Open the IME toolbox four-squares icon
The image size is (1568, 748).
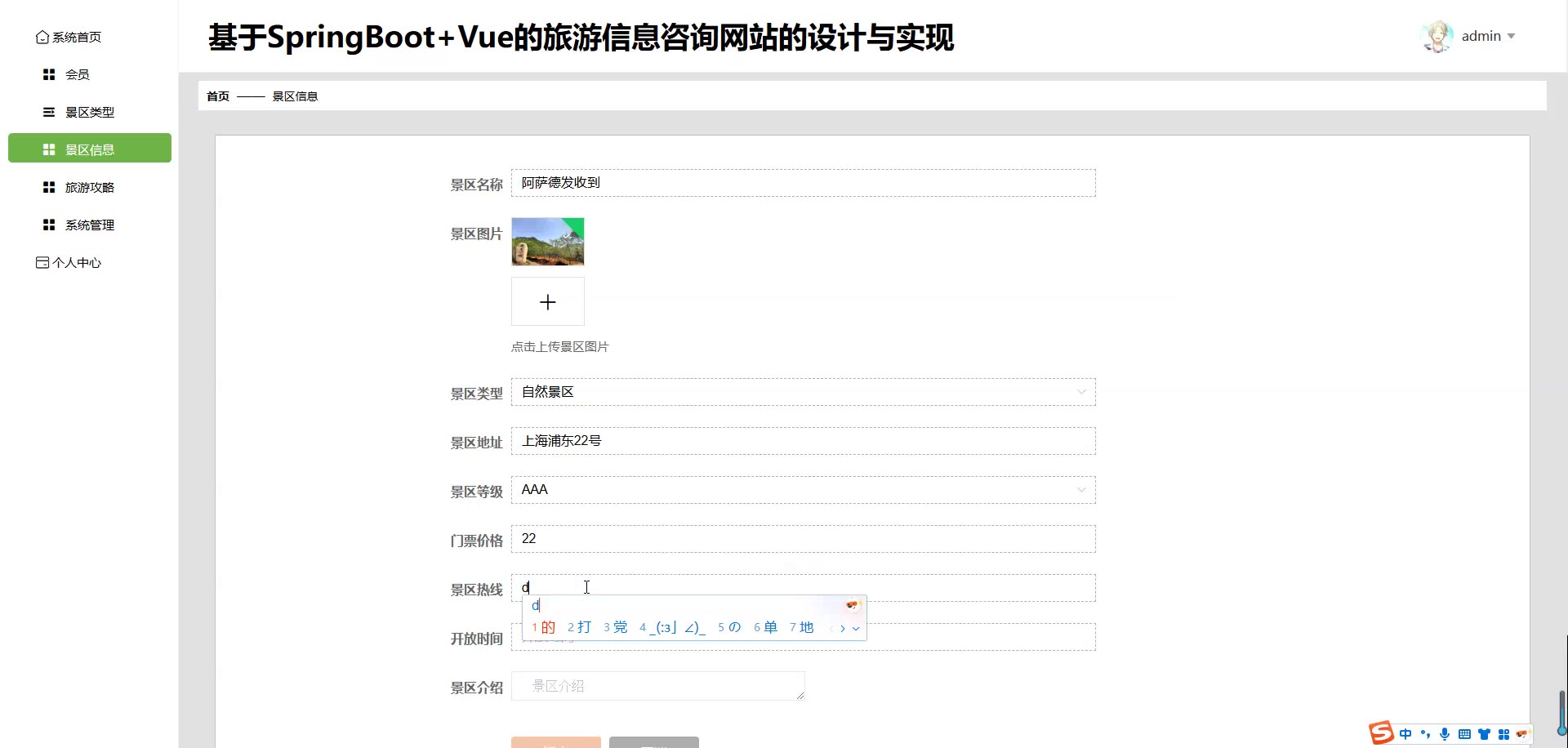1503,734
